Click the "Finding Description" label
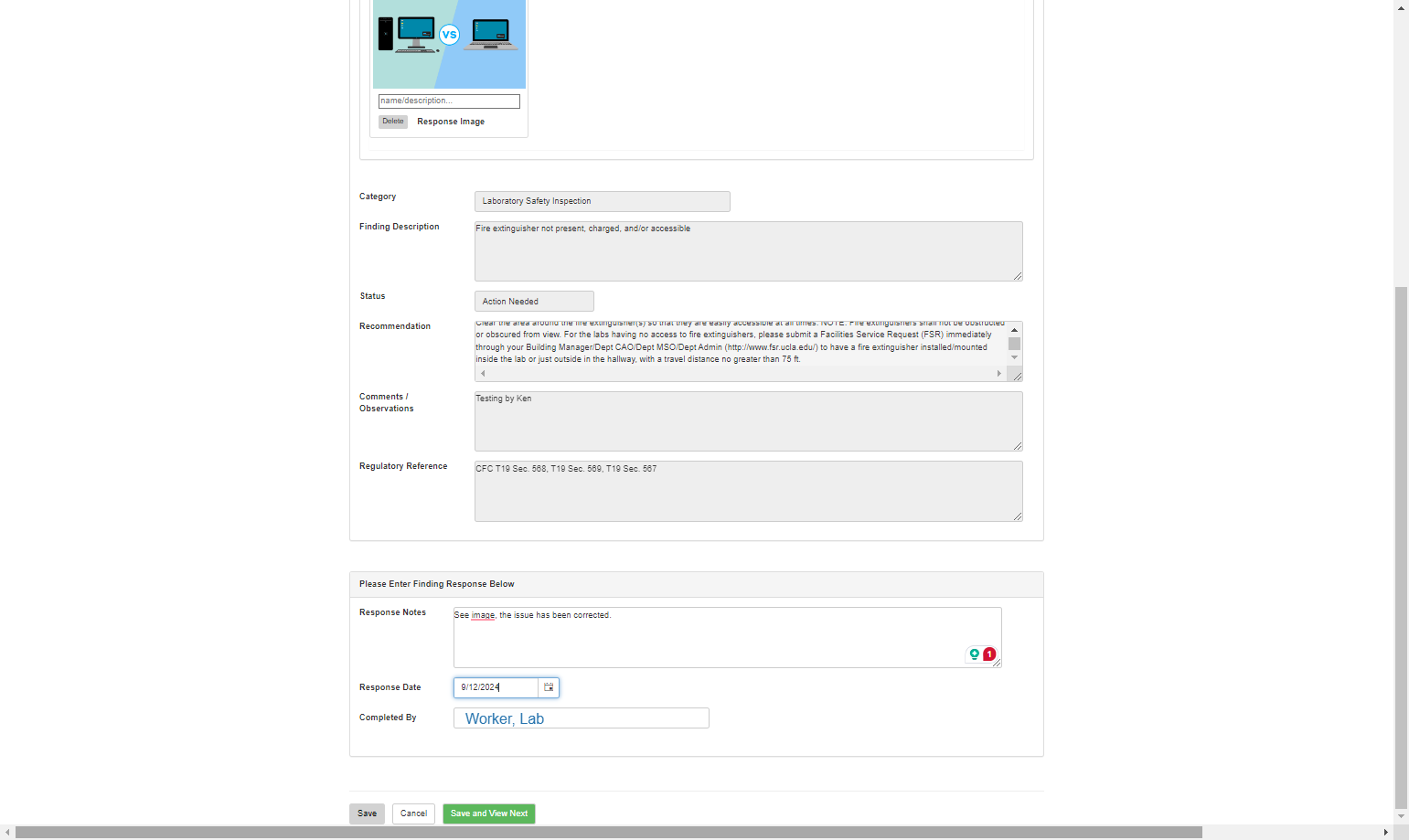 [x=400, y=227]
